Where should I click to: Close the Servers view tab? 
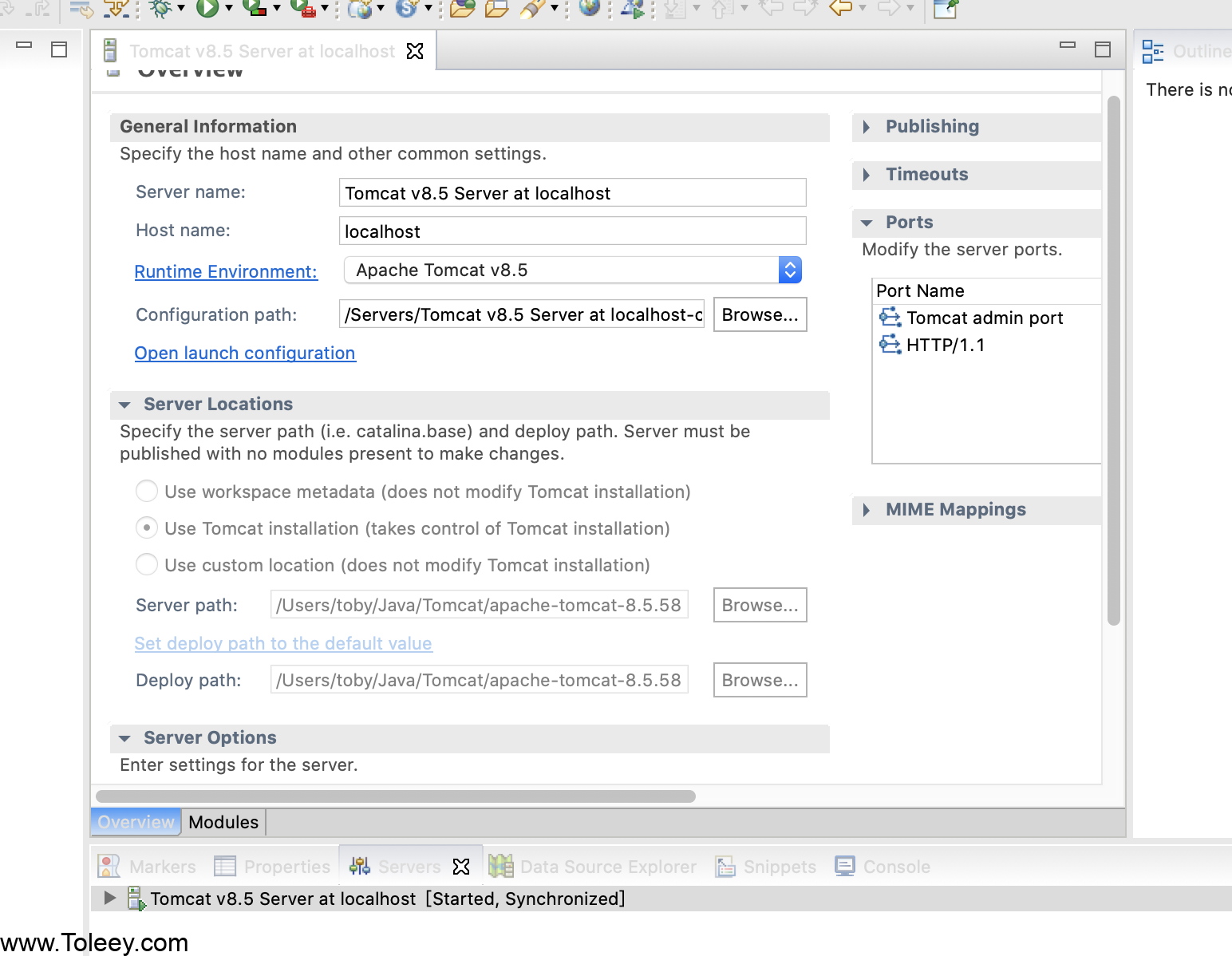[x=461, y=867]
